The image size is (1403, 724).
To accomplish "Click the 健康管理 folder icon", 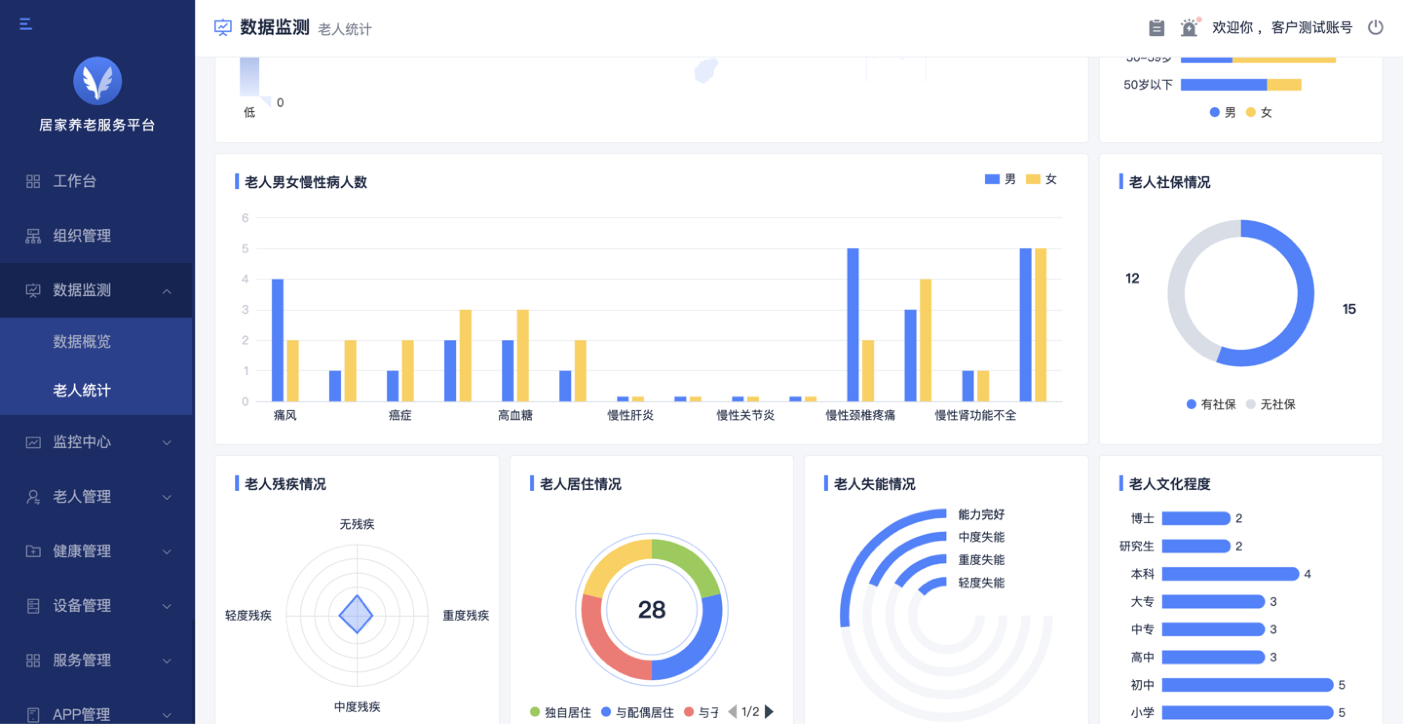I will 33,551.
